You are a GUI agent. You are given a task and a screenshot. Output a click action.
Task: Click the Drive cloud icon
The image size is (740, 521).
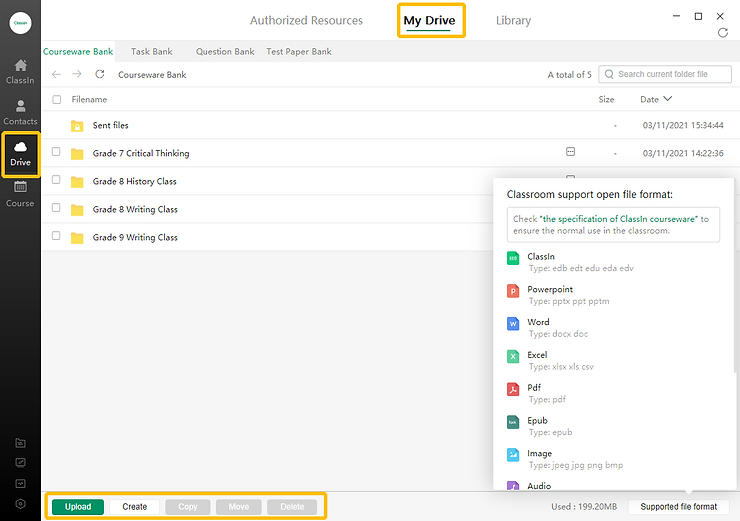click(20, 148)
